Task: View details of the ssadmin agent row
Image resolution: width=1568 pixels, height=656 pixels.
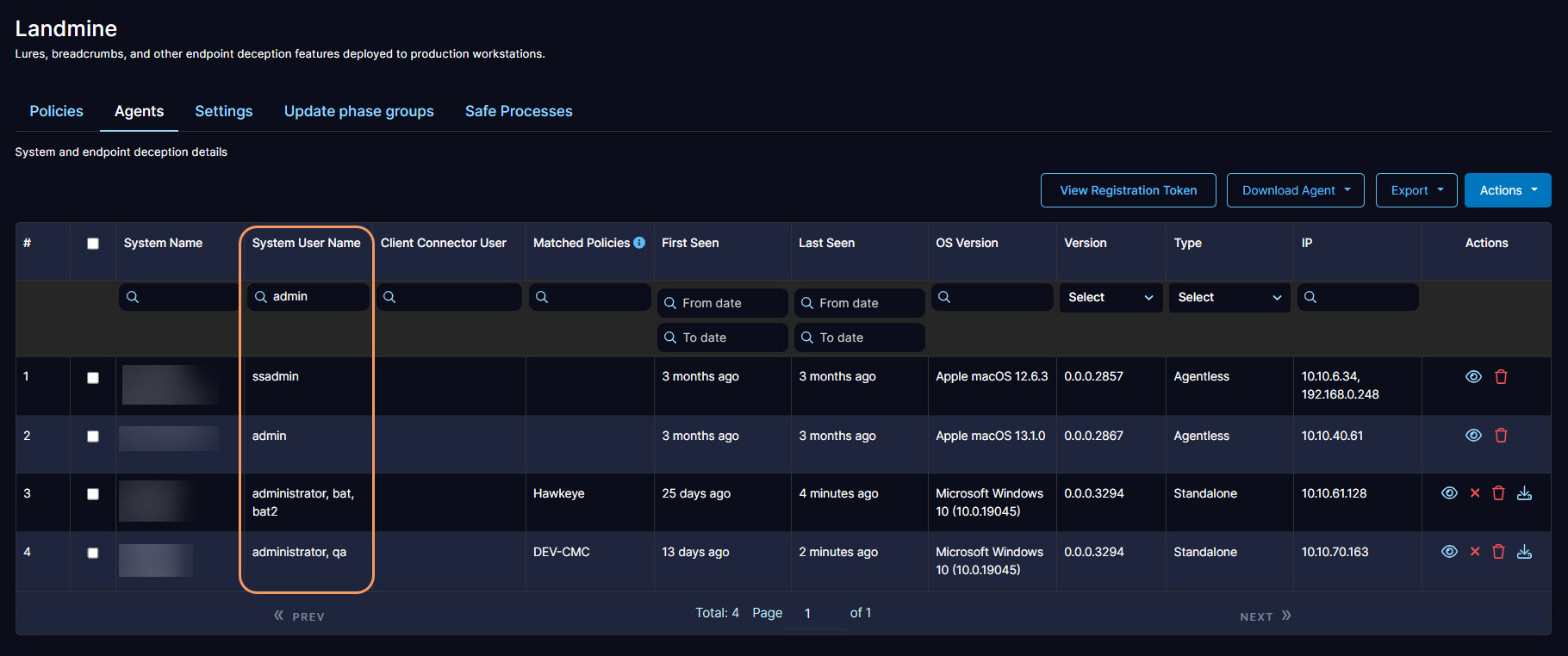Action: [x=1473, y=377]
